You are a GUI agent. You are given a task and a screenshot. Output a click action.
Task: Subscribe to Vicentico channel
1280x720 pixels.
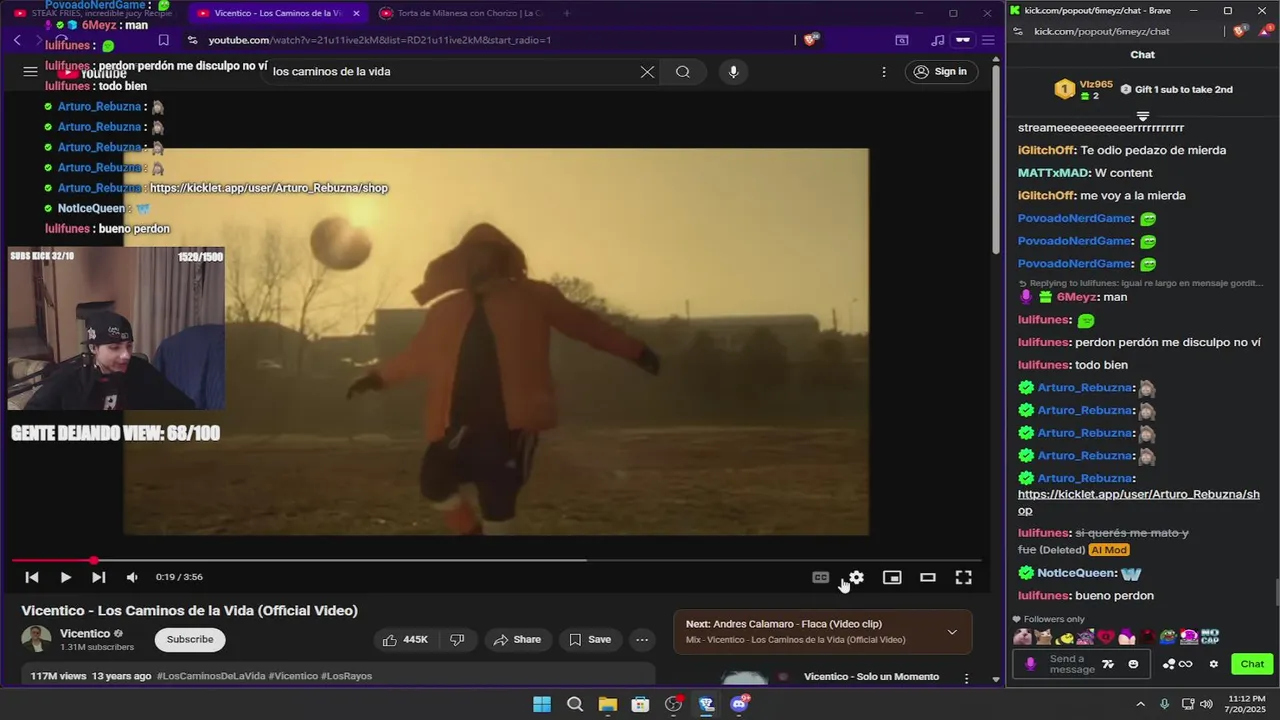coord(190,639)
